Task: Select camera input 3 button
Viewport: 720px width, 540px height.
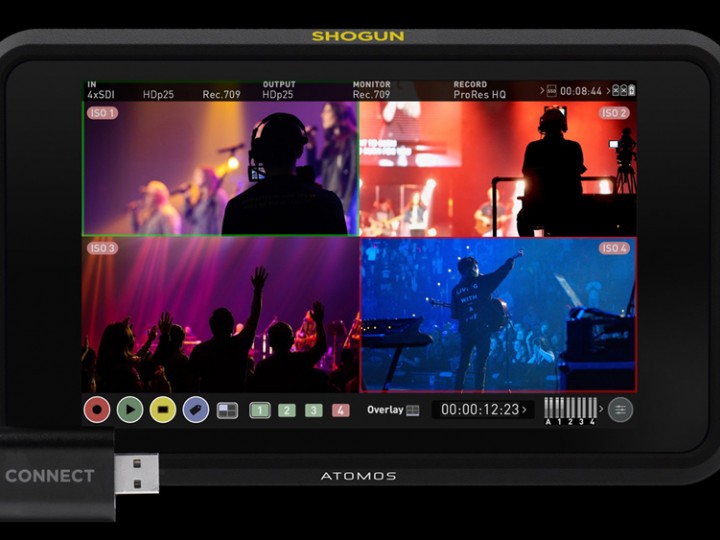Action: tap(314, 410)
